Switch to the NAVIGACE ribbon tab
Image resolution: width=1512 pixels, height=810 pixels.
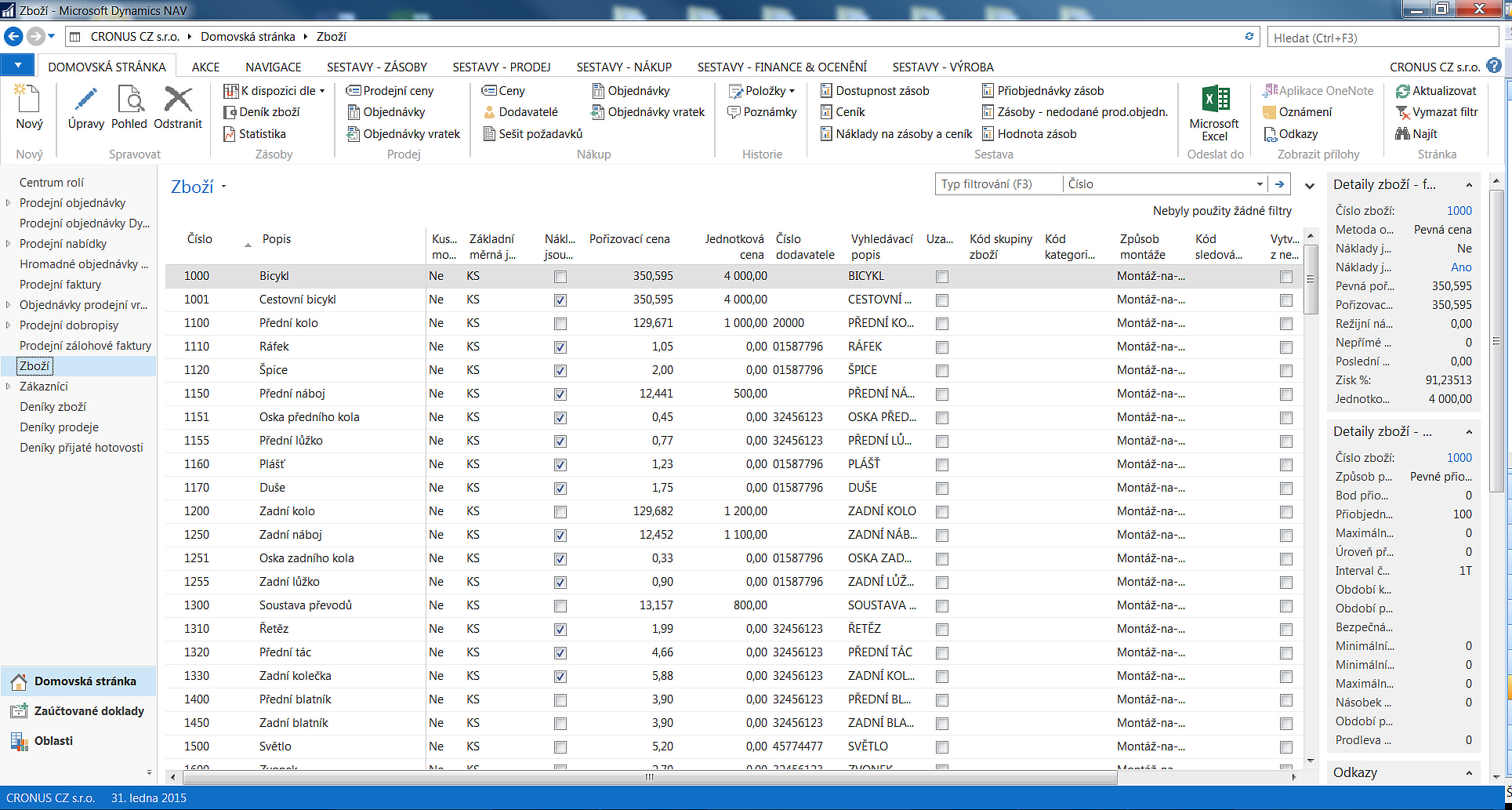tap(273, 67)
